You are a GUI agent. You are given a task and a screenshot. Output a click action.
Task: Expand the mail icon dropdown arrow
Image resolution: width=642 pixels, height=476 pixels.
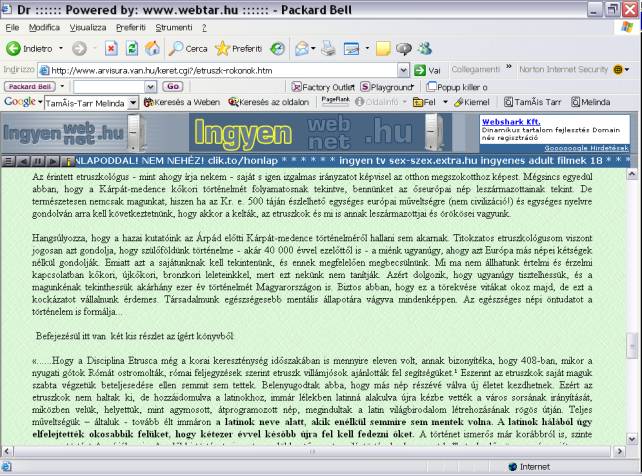[313, 49]
